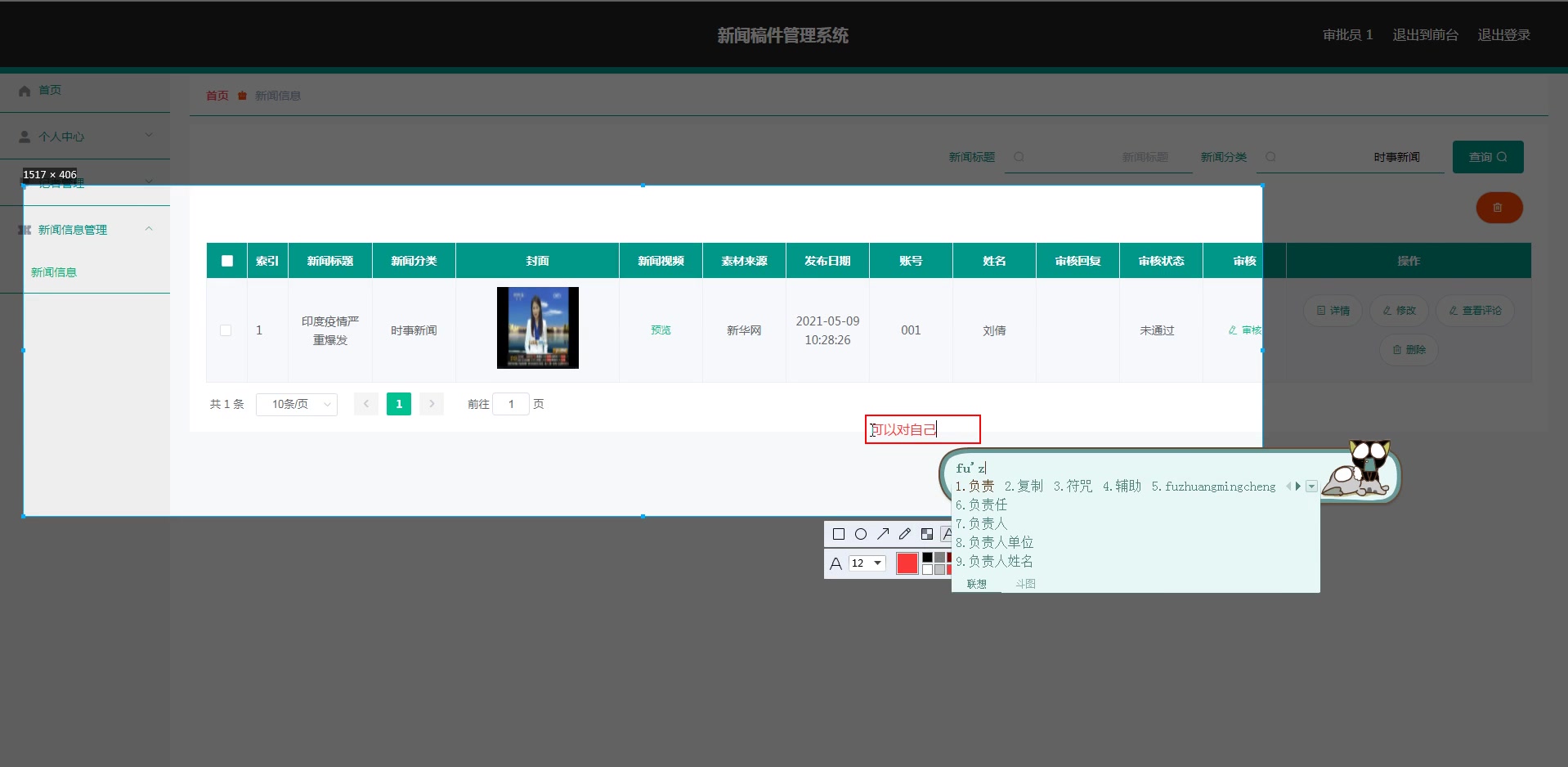The width and height of the screenshot is (1568, 767).
Task: Click the red trash batch-delete icon
Action: (x=1499, y=208)
